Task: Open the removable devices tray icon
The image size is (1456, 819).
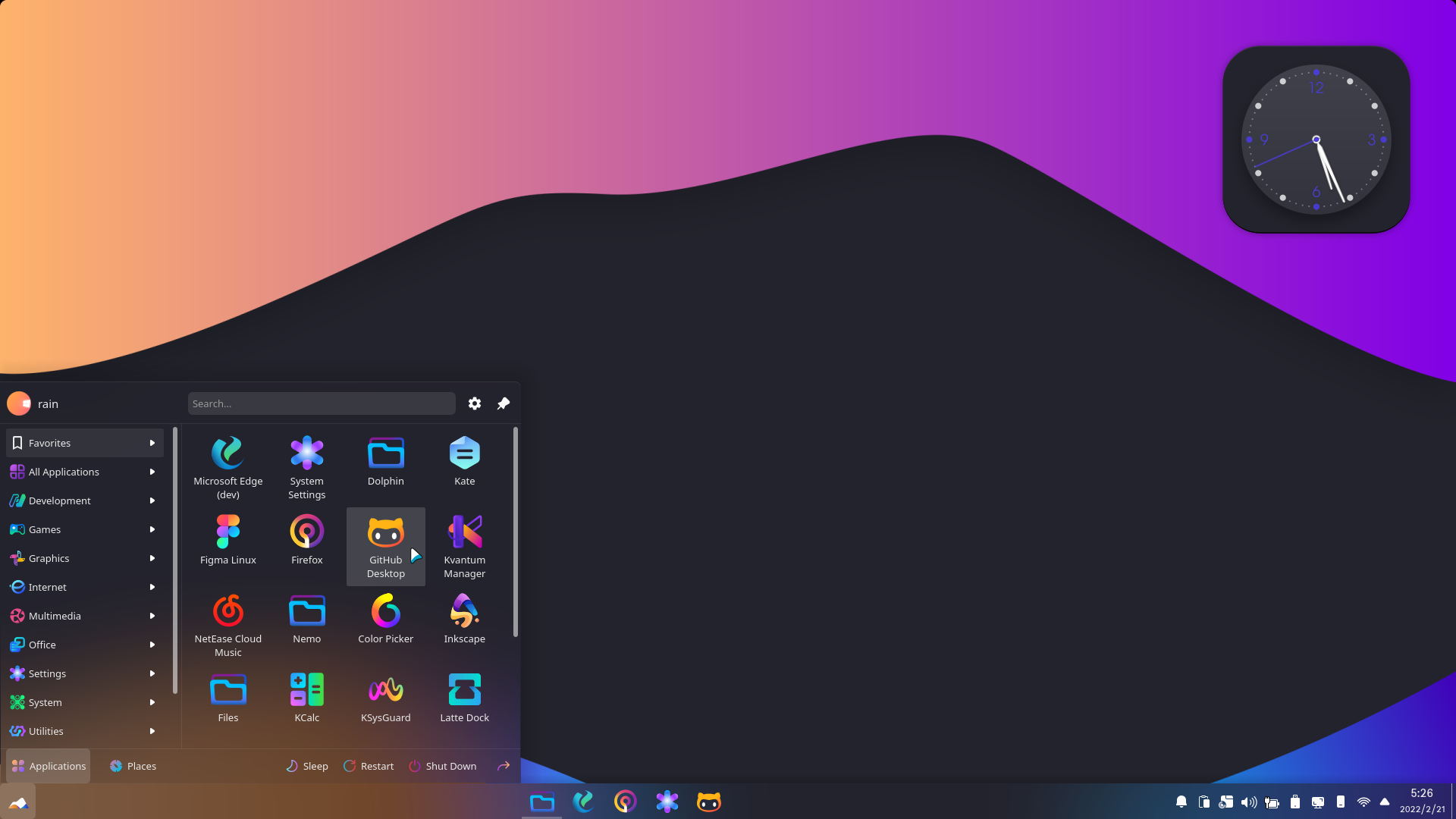Action: (1295, 802)
